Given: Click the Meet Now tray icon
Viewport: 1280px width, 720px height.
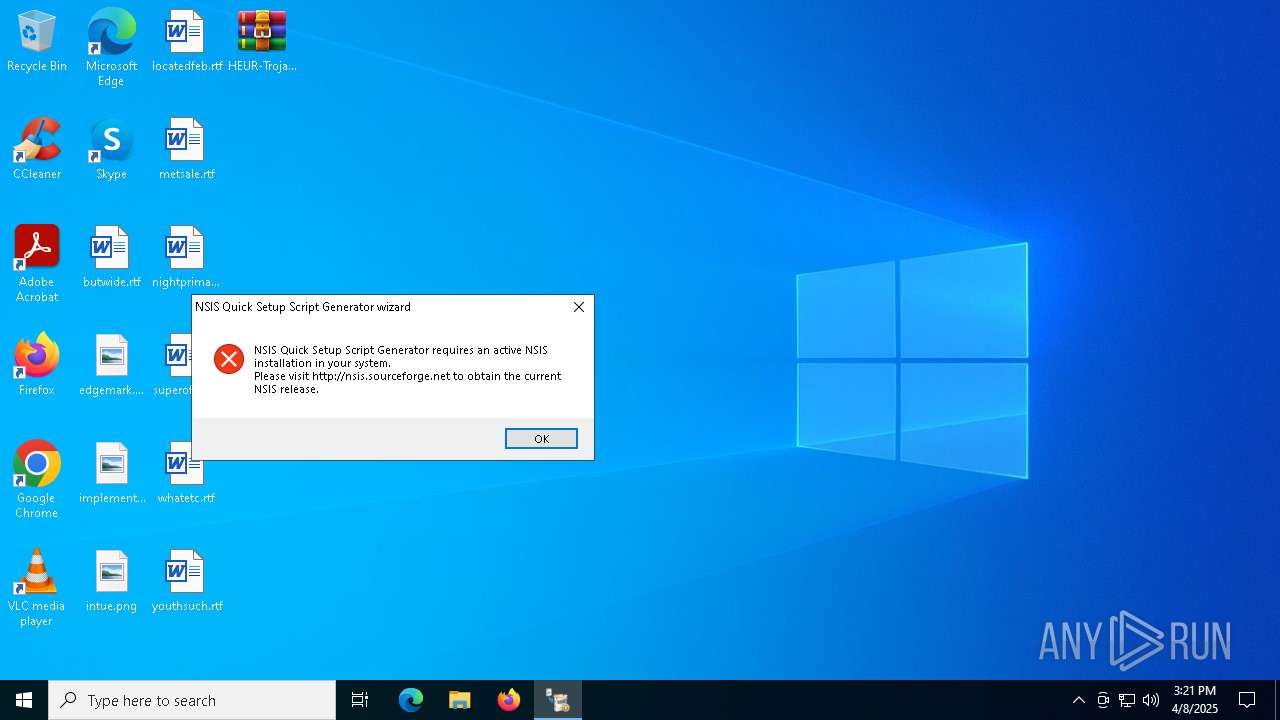Looking at the screenshot, I should [x=1103, y=700].
